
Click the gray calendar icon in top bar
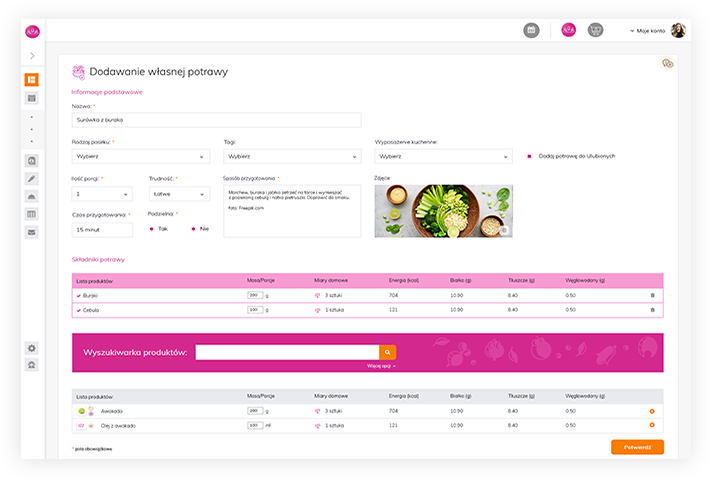(531, 30)
